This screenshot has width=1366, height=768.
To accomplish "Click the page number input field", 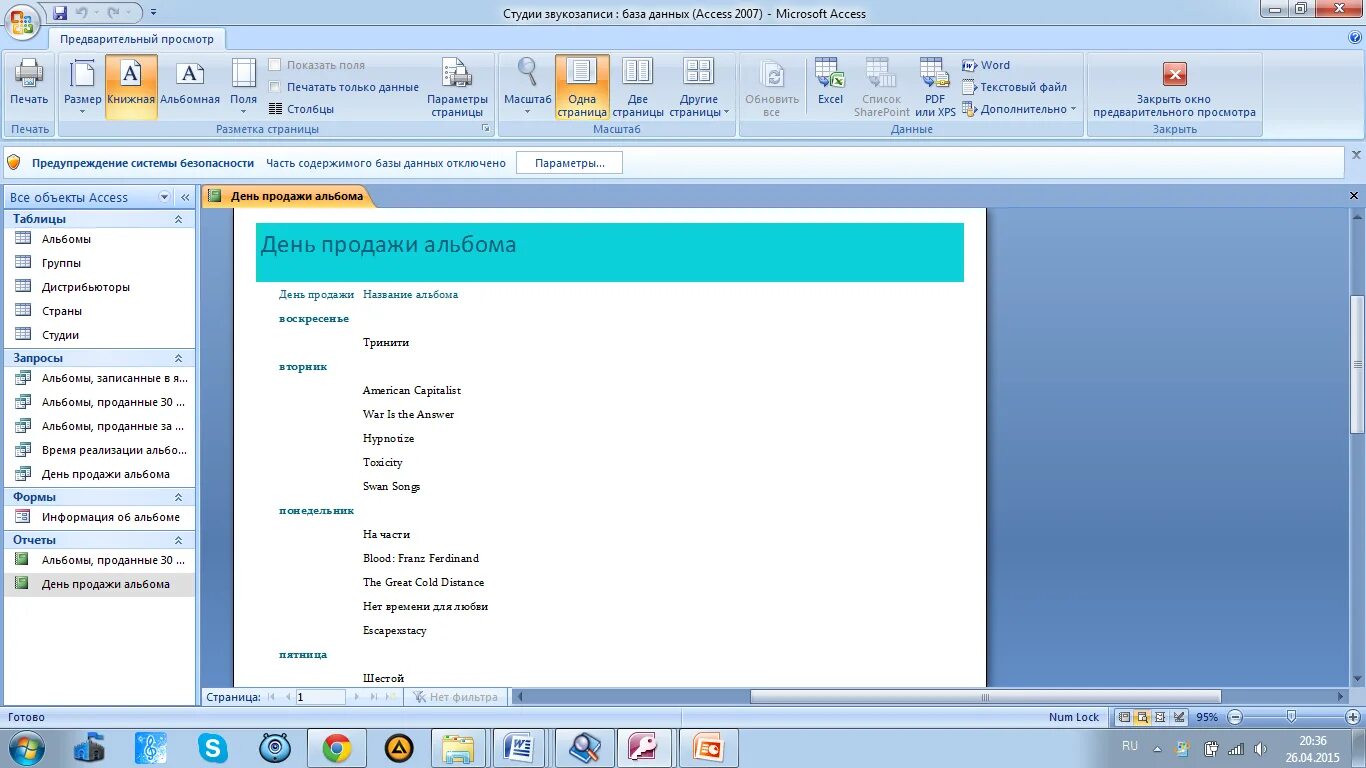I will tap(321, 697).
